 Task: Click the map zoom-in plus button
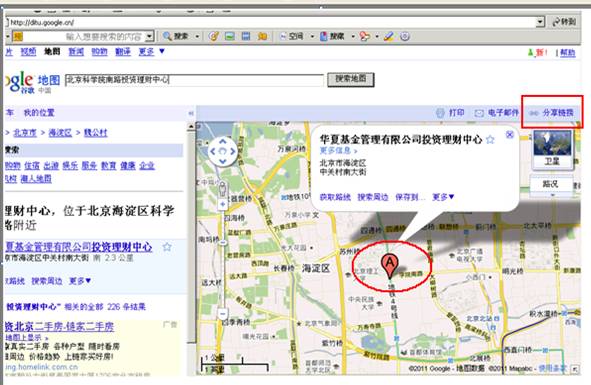223,204
